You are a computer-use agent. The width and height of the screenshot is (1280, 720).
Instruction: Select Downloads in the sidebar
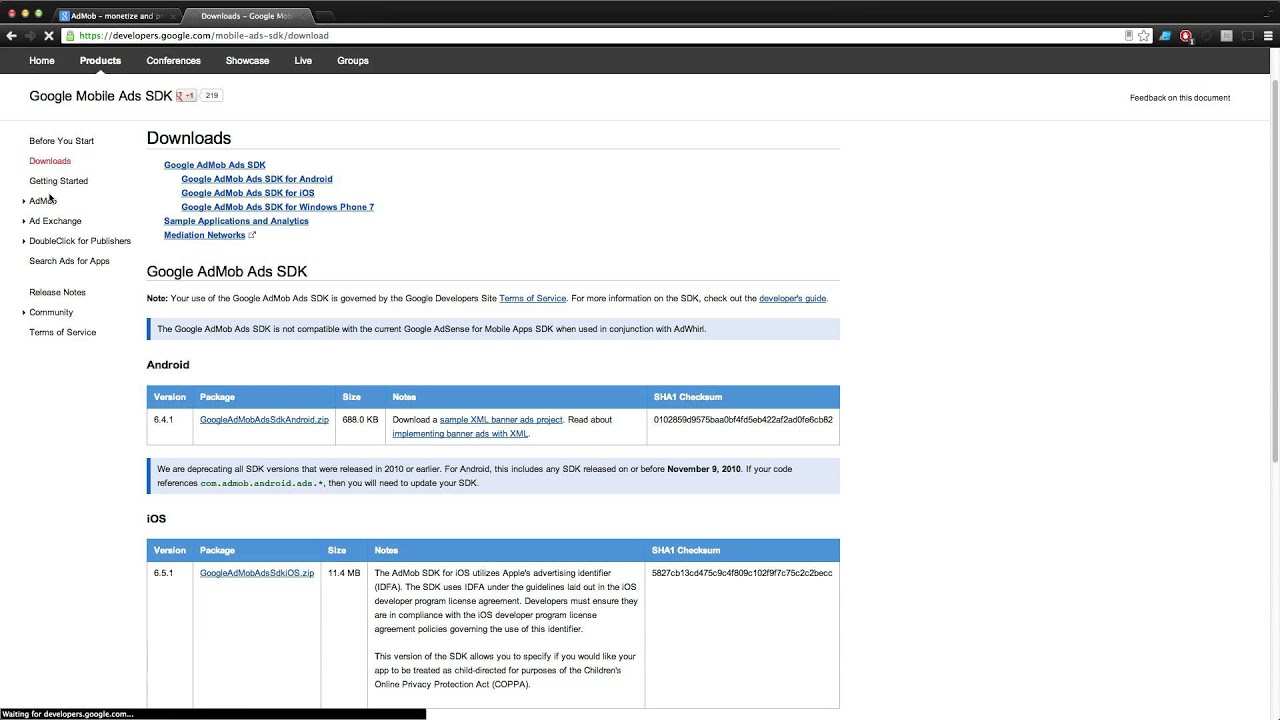point(50,161)
